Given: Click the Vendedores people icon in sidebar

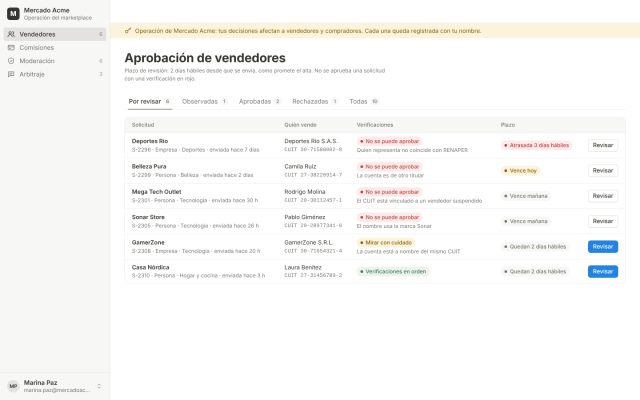Looking at the screenshot, I should [11, 34].
